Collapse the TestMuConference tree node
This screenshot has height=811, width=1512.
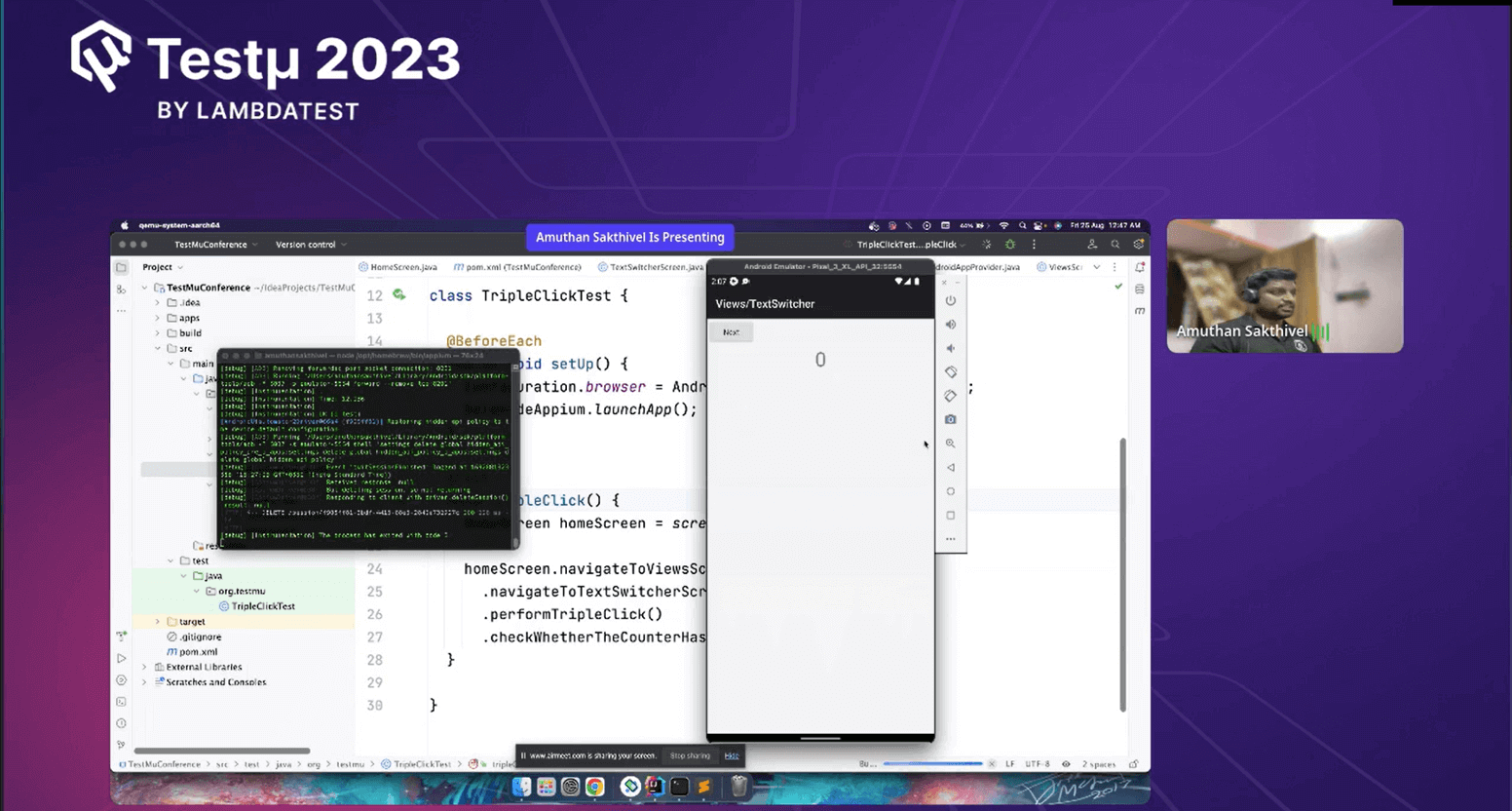(x=143, y=288)
